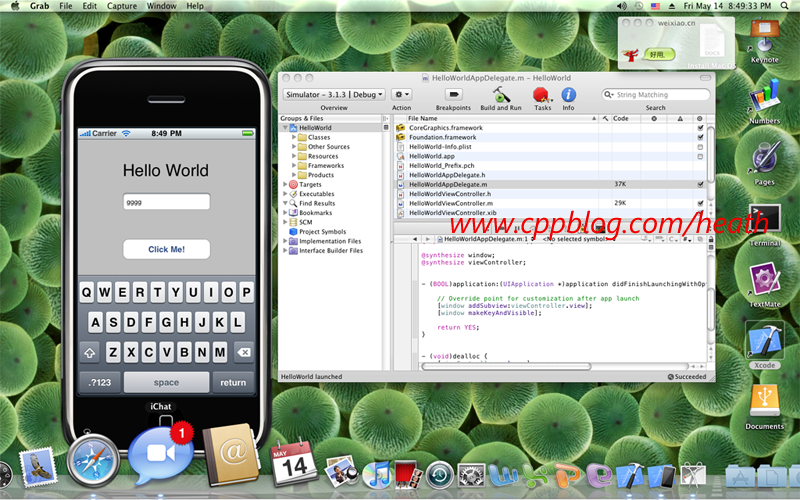The width and height of the screenshot is (800, 500).
Task: Open Time Machine in the Dock
Action: [x=440, y=474]
